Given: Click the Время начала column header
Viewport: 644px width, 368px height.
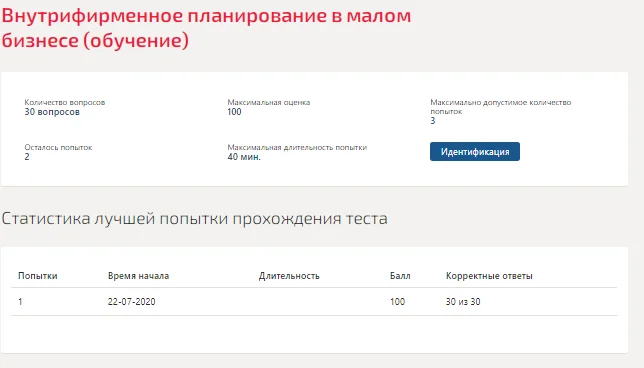Looking at the screenshot, I should click(138, 276).
